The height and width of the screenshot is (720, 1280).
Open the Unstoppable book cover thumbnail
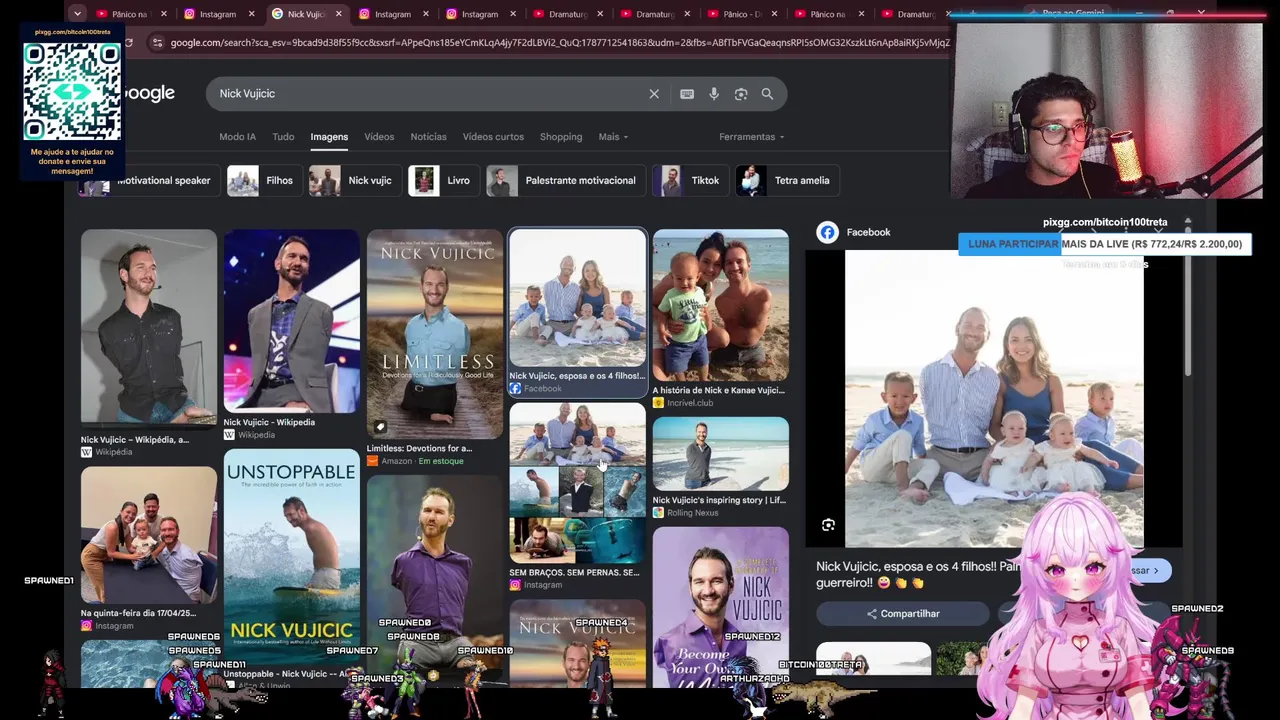point(292,556)
